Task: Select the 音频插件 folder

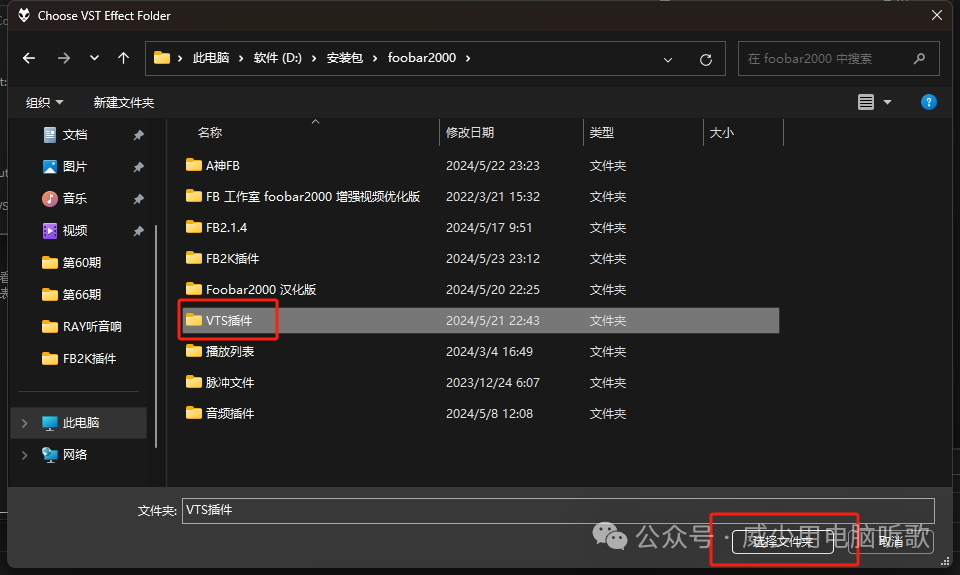Action: coord(481,413)
